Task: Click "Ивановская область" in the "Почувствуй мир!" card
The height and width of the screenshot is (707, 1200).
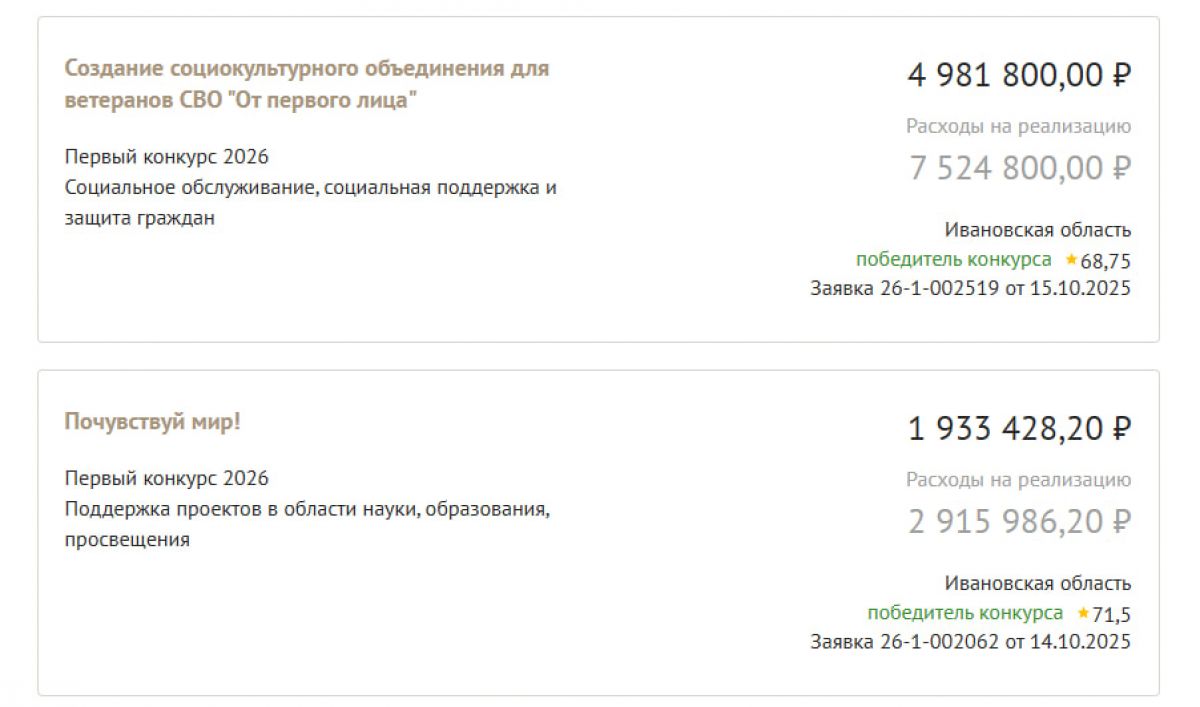Action: 1038,584
